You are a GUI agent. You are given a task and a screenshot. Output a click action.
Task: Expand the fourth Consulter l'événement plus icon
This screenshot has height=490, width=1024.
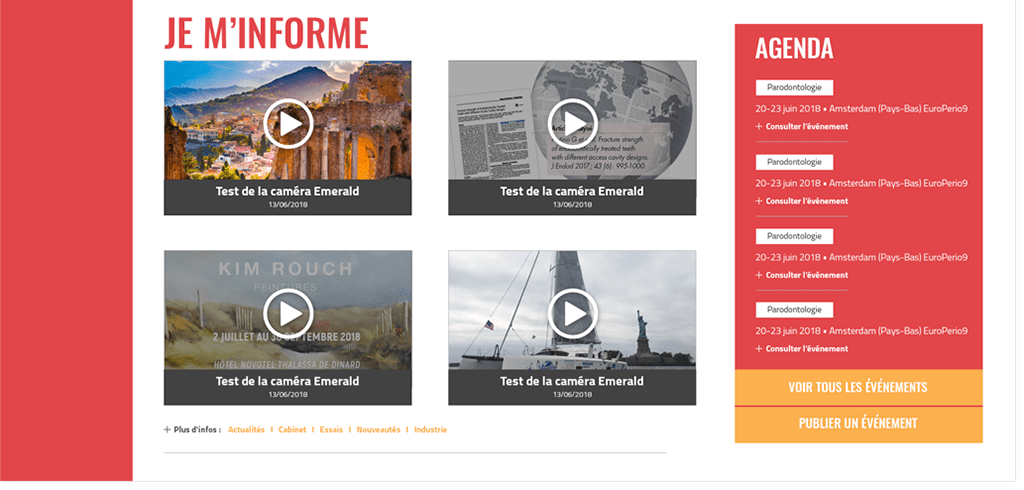click(759, 349)
